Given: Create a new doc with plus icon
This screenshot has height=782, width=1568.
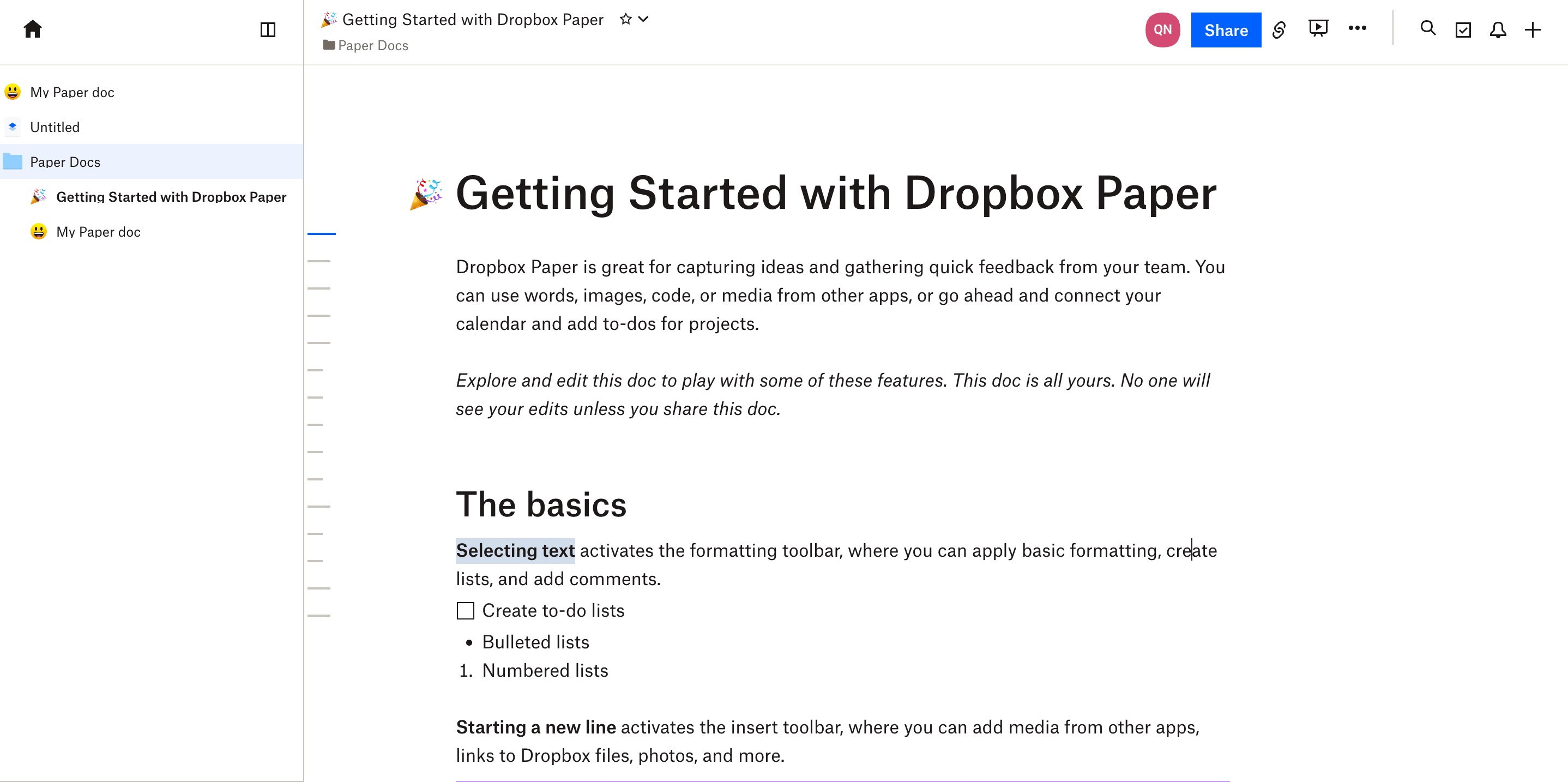Looking at the screenshot, I should pyautogui.click(x=1533, y=30).
